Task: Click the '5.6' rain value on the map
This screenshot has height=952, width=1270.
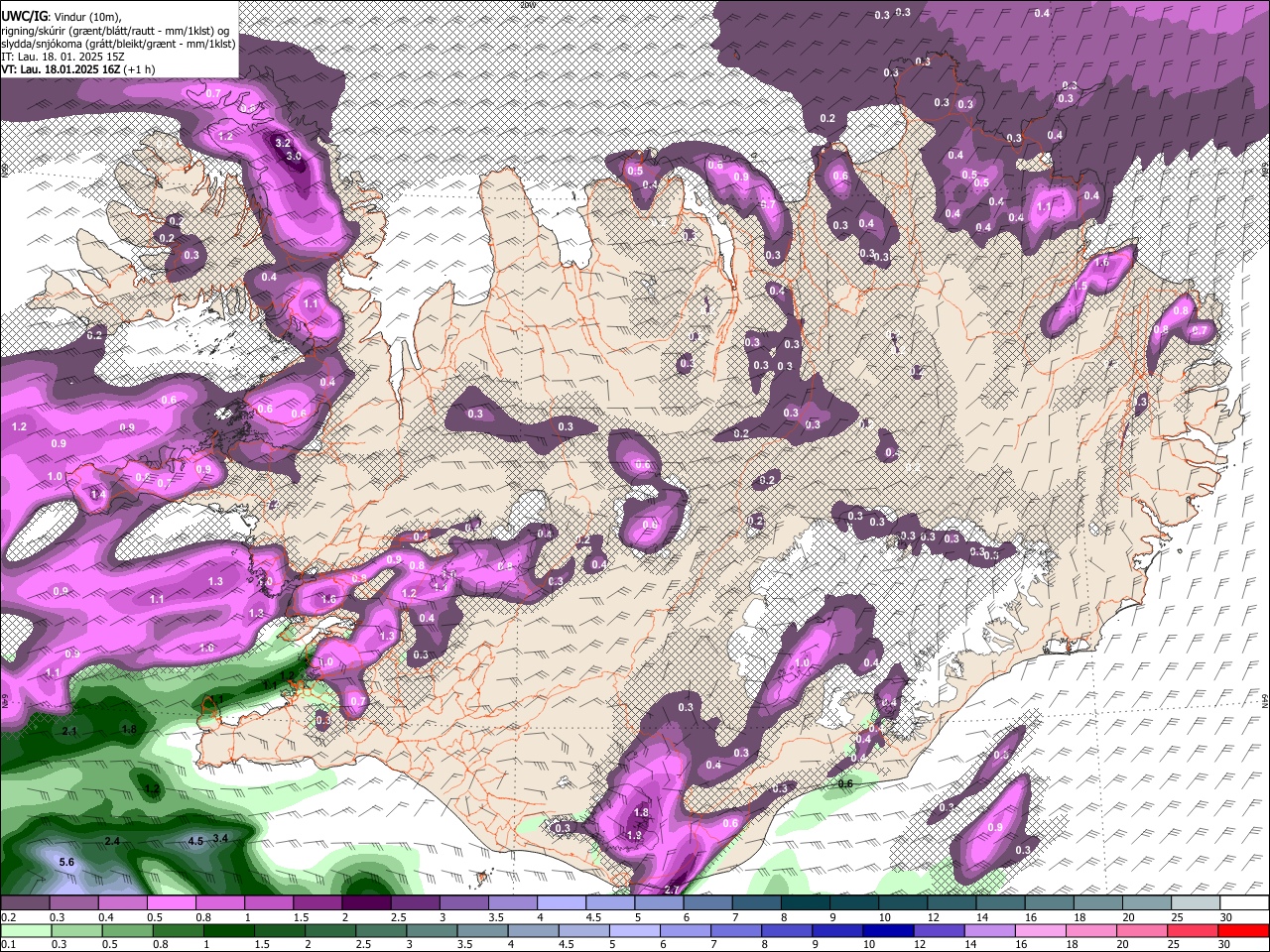Action: pos(67,862)
